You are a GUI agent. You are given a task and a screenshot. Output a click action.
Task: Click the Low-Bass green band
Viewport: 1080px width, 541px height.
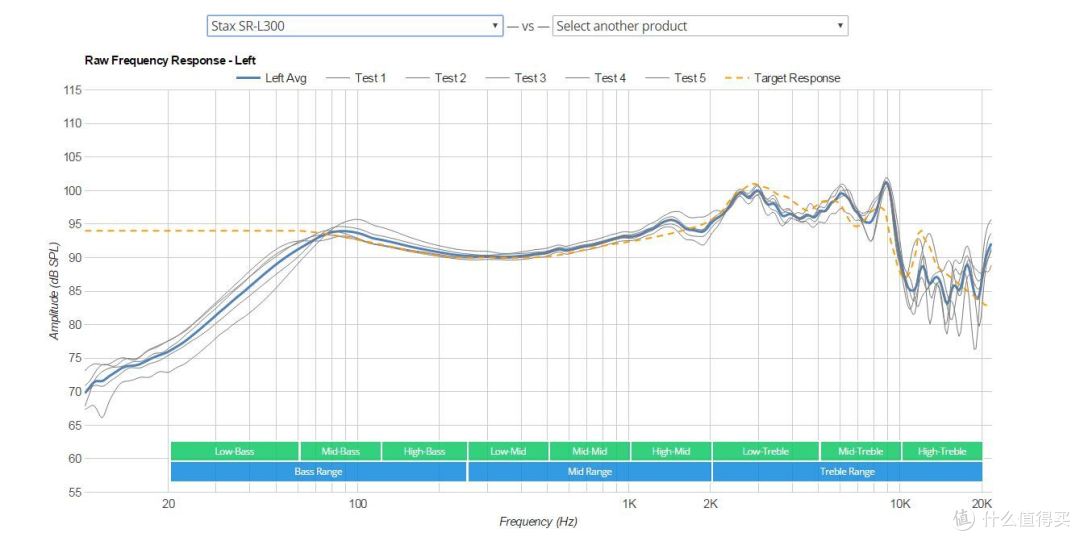[234, 451]
